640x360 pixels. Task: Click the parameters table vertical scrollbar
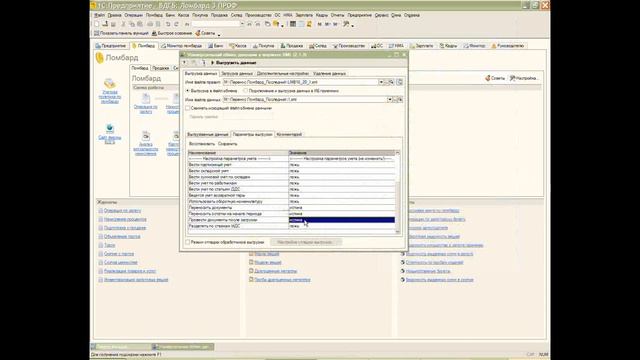(x=398, y=192)
